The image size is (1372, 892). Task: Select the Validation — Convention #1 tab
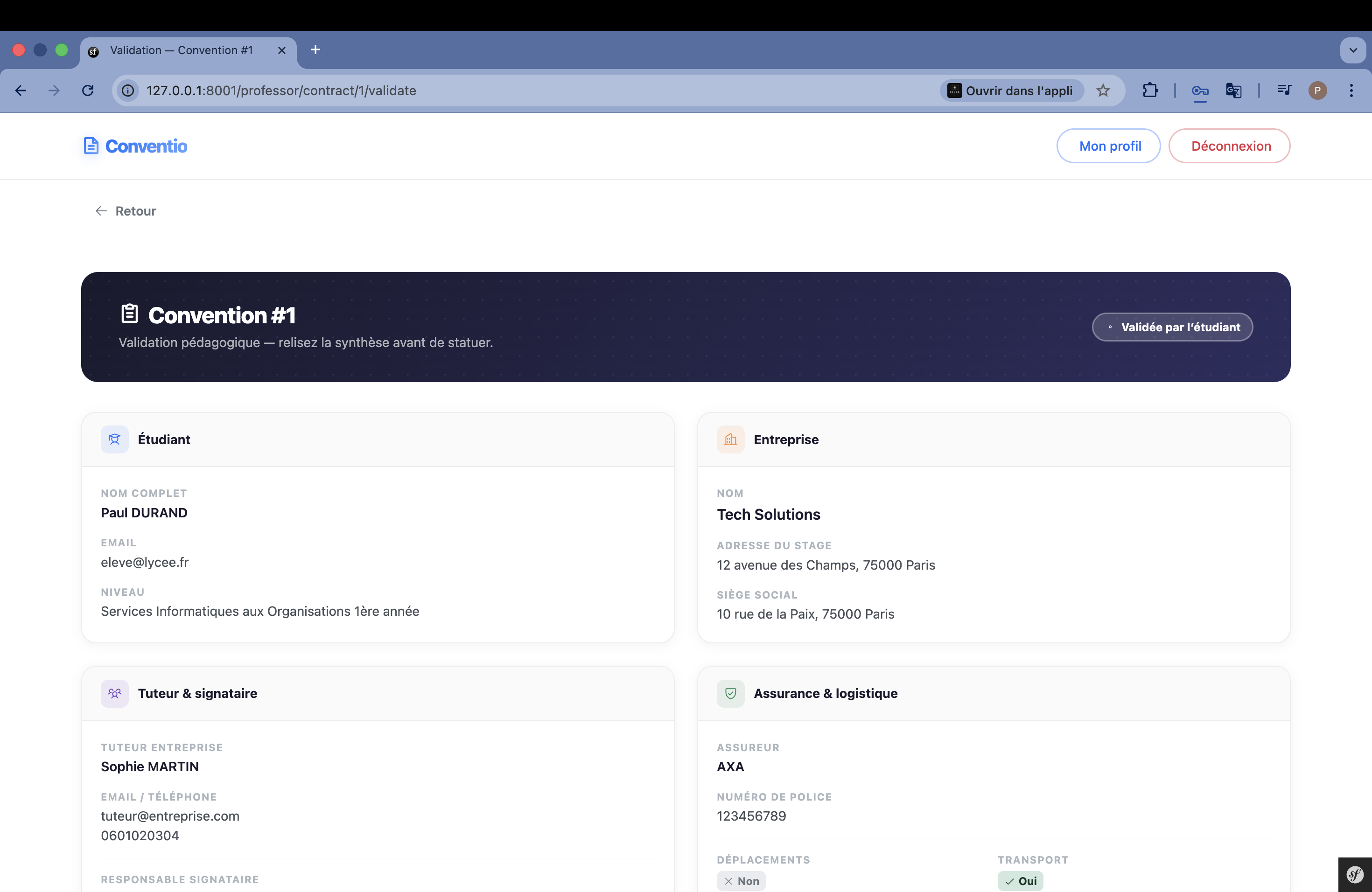coord(181,51)
